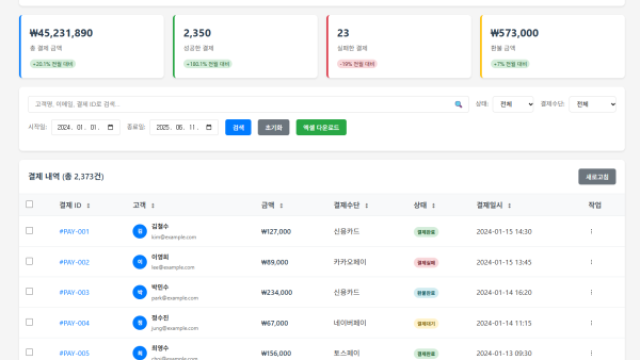The image size is (640, 360).
Task: Click the 23 failed payments card
Action: coord(399,47)
